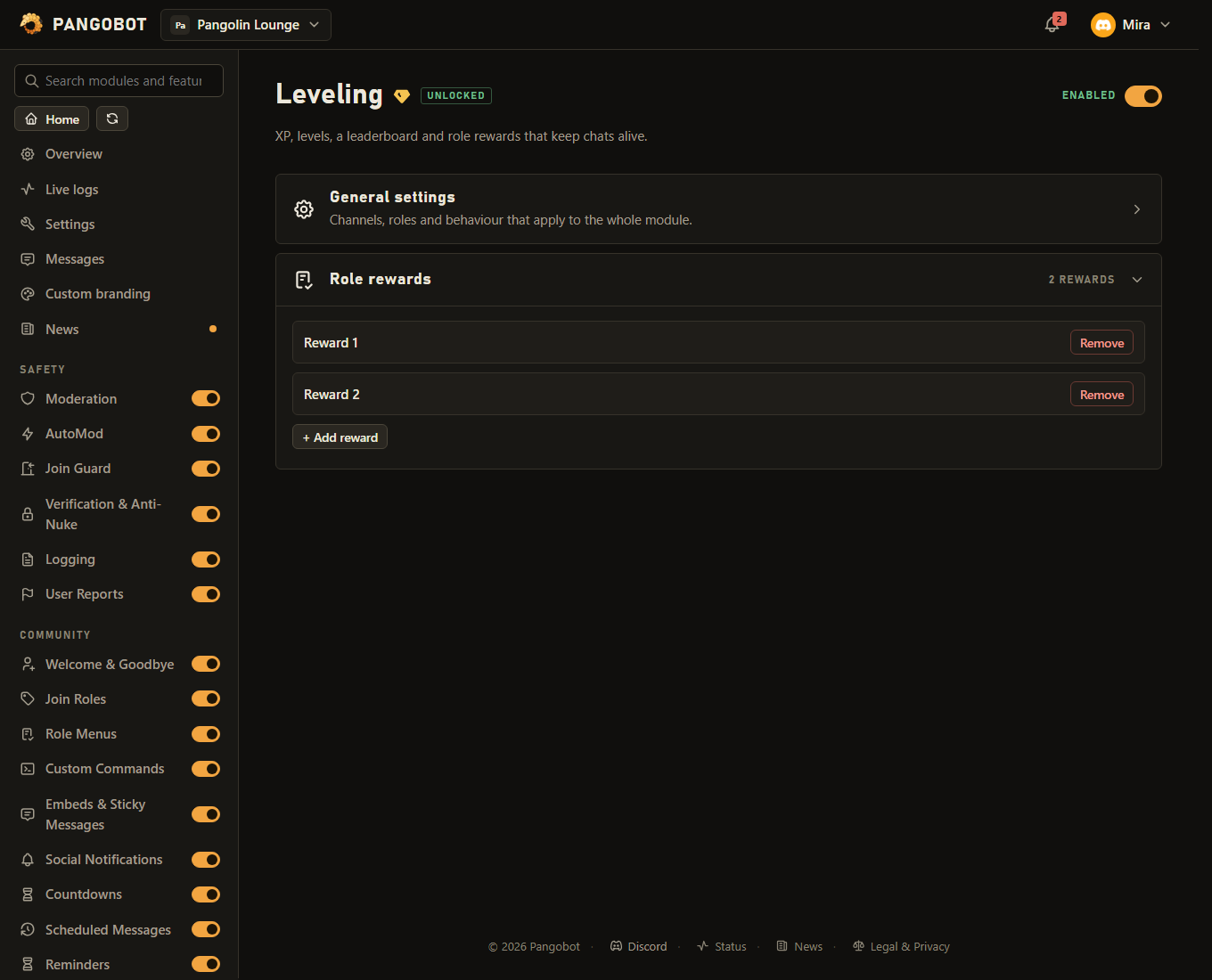The image size is (1212, 980).
Task: Click the UNLOCKED badge
Action: coord(456,95)
